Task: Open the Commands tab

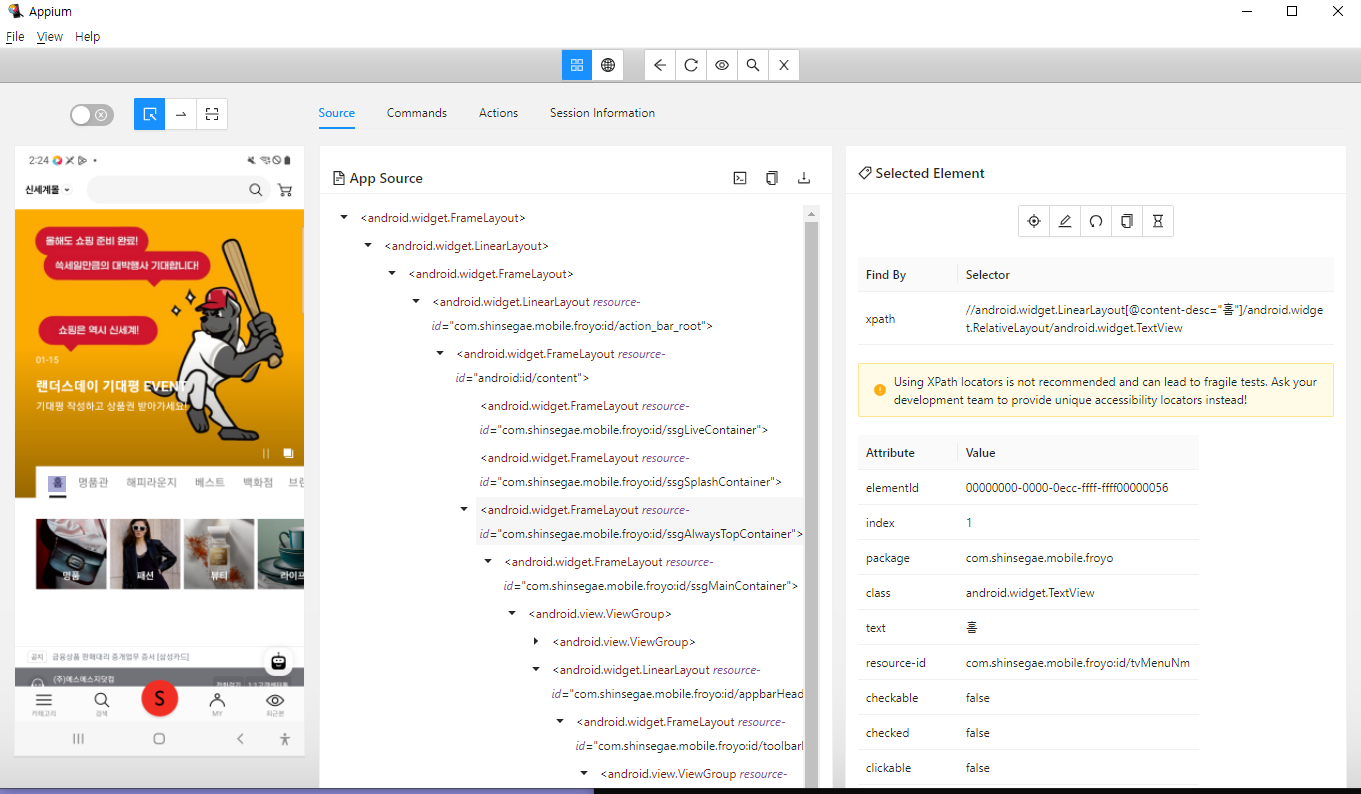Action: [x=417, y=113]
